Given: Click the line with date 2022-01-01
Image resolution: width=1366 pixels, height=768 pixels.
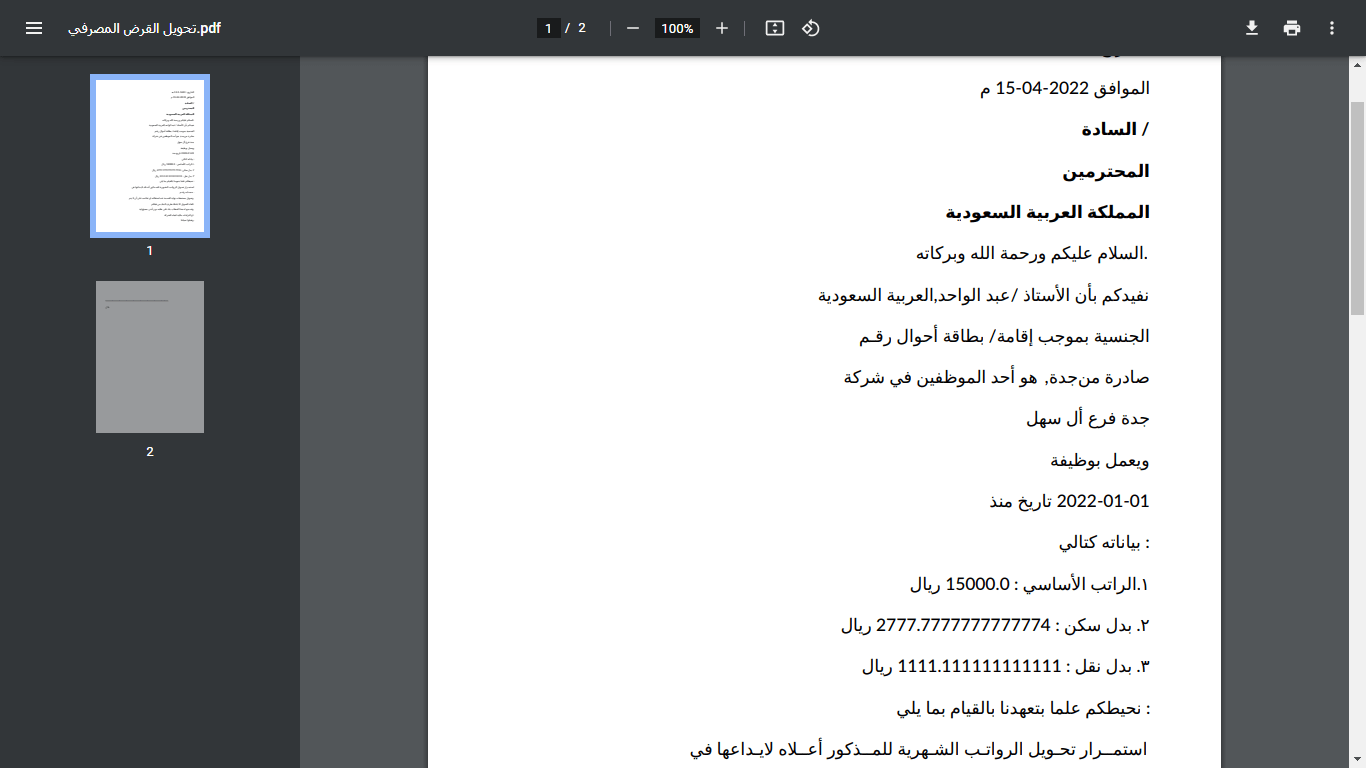Looking at the screenshot, I should pos(1069,501).
